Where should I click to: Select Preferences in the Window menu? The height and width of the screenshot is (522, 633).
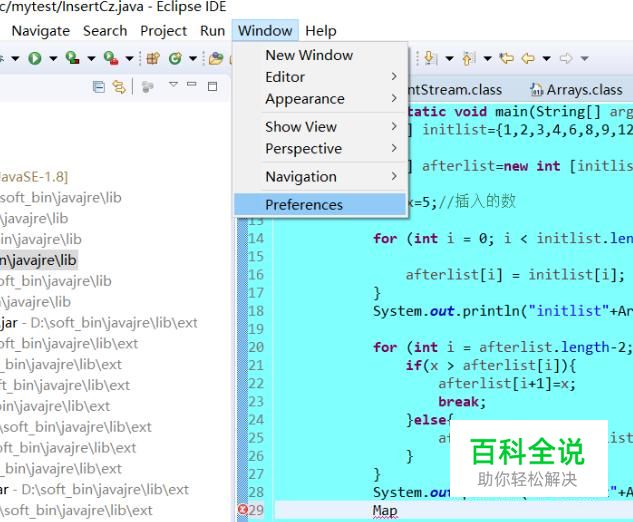tap(320, 205)
